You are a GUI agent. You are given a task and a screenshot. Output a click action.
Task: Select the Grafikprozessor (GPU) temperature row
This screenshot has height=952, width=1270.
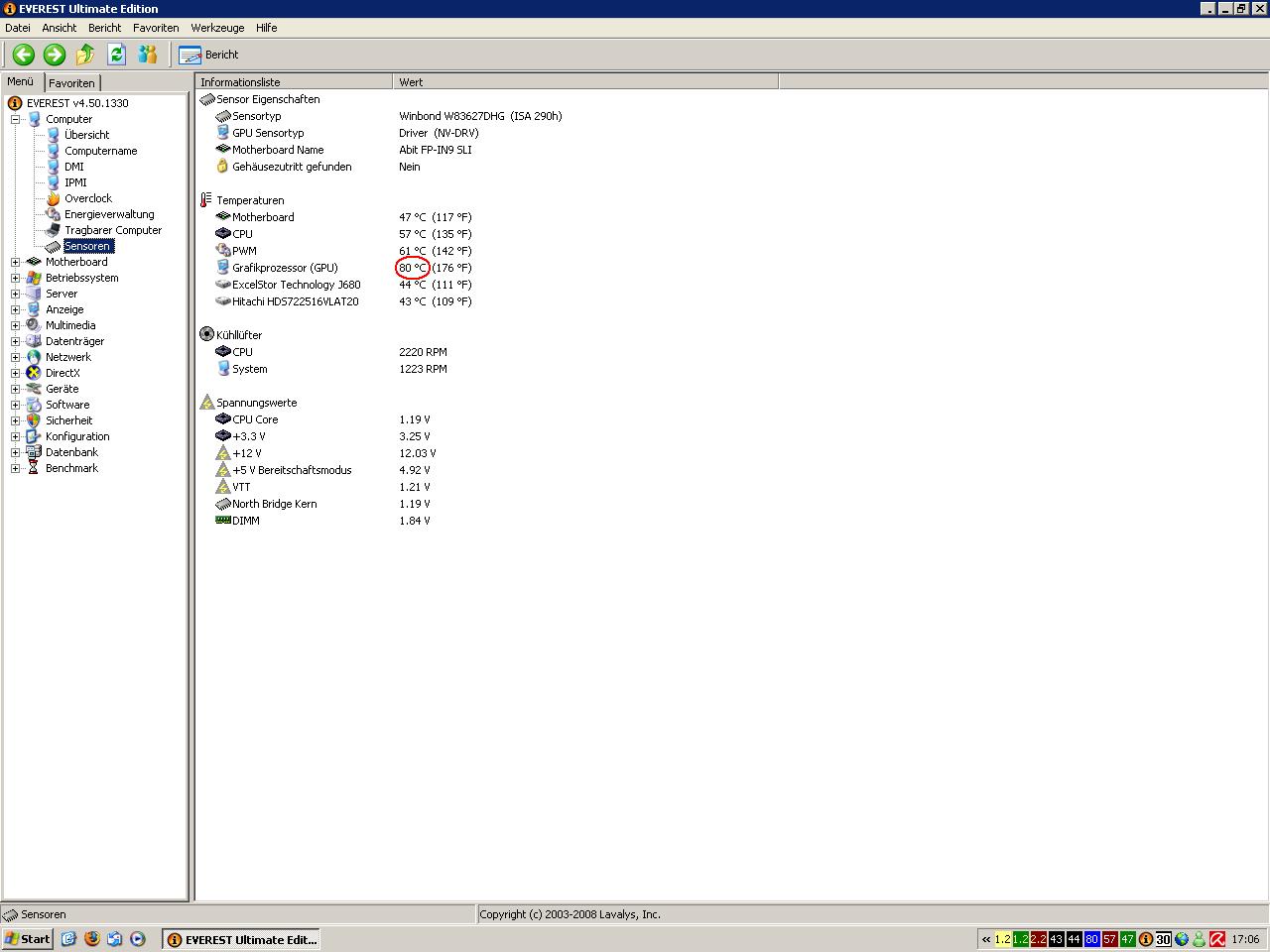click(343, 268)
